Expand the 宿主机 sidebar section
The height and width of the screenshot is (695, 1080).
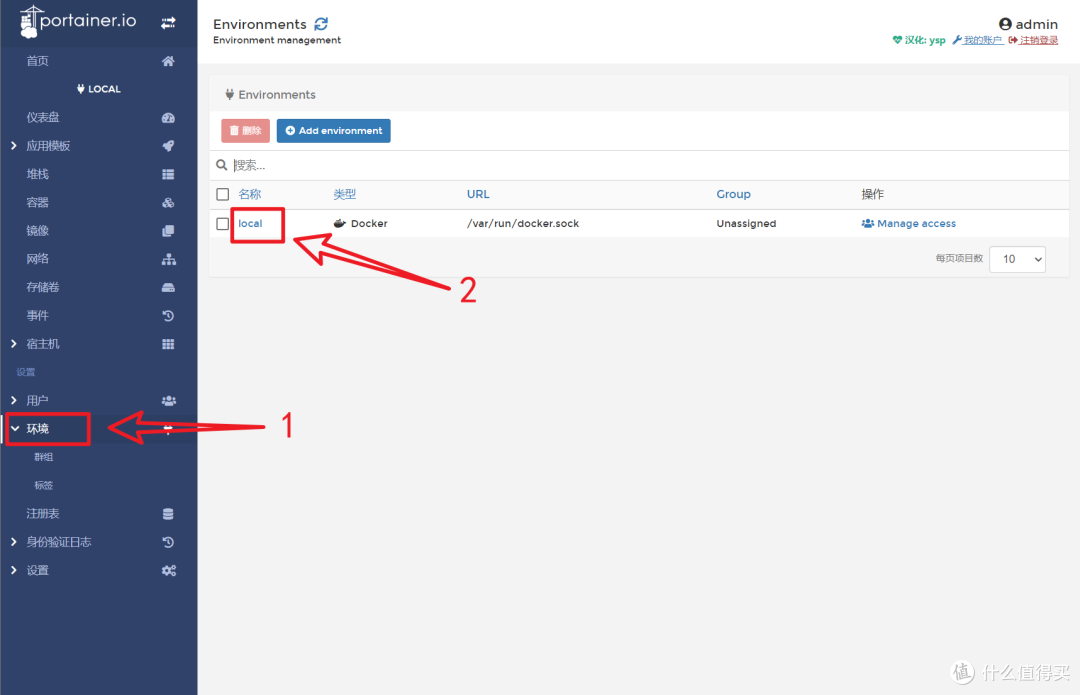click(42, 344)
